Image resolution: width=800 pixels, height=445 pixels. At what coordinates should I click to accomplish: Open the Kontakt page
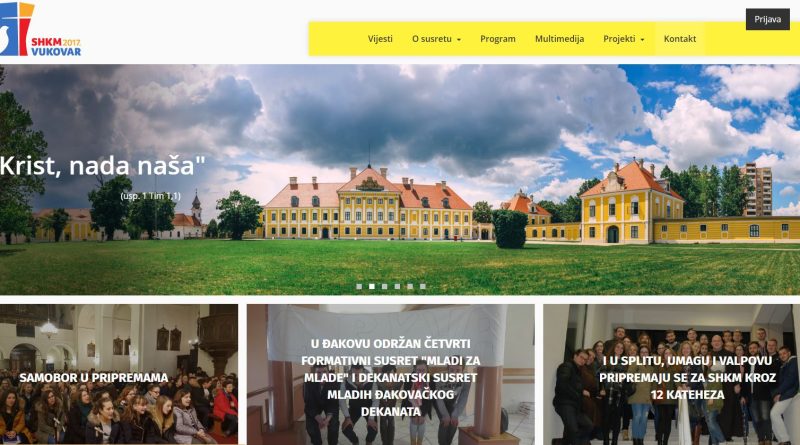pos(680,39)
